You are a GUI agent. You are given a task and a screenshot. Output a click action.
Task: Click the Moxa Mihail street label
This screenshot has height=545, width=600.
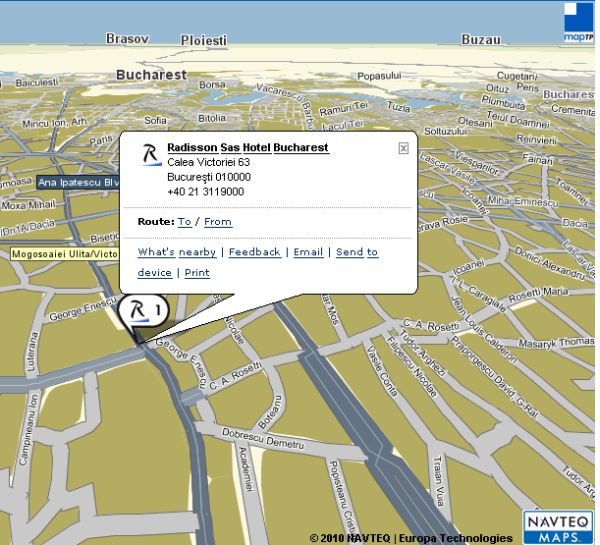click(x=28, y=205)
